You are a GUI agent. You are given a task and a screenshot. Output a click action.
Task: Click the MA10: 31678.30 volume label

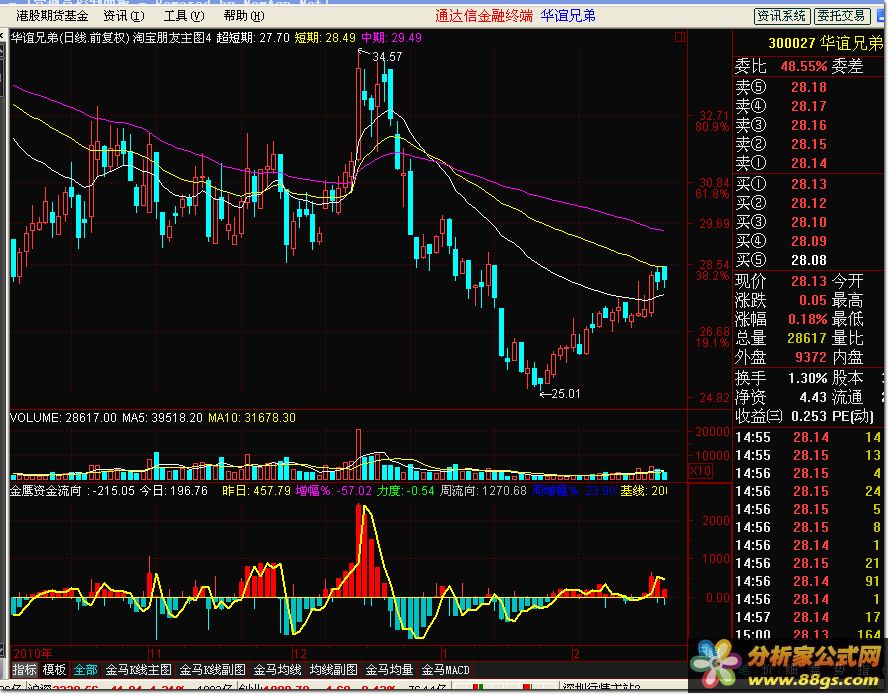tap(252, 418)
